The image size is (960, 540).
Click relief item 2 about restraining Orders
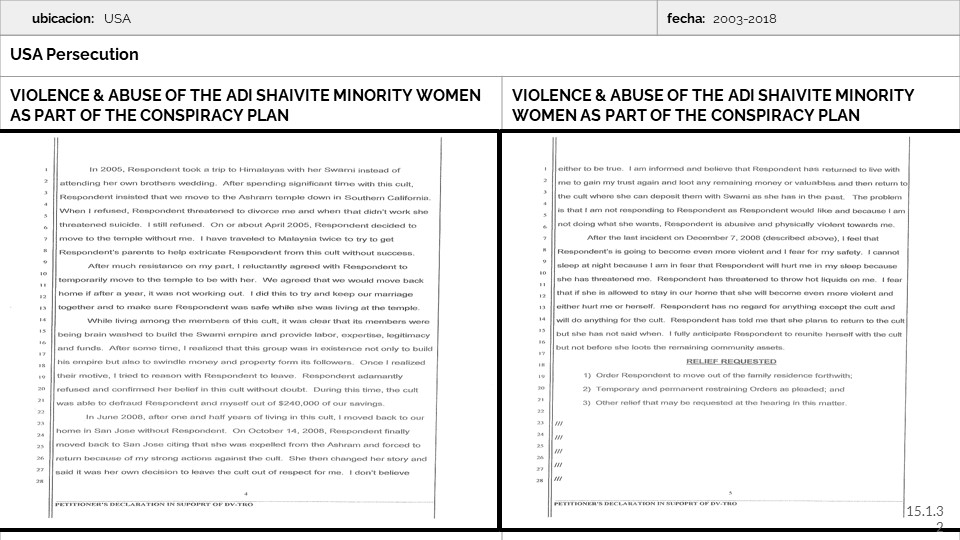click(712, 389)
